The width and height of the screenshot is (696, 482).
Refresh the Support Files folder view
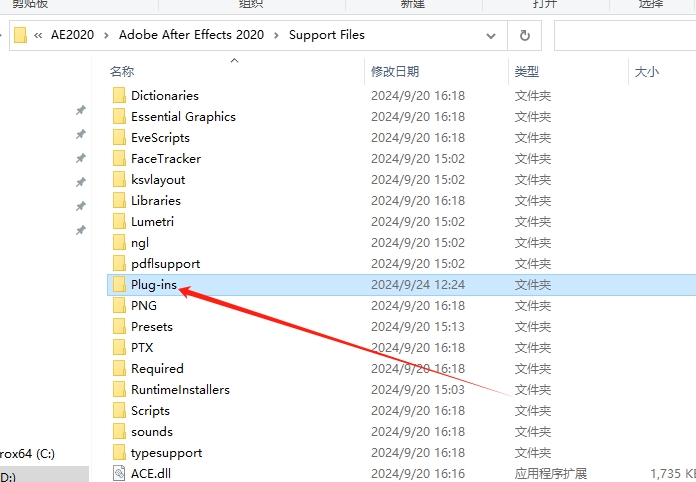pyautogui.click(x=525, y=36)
